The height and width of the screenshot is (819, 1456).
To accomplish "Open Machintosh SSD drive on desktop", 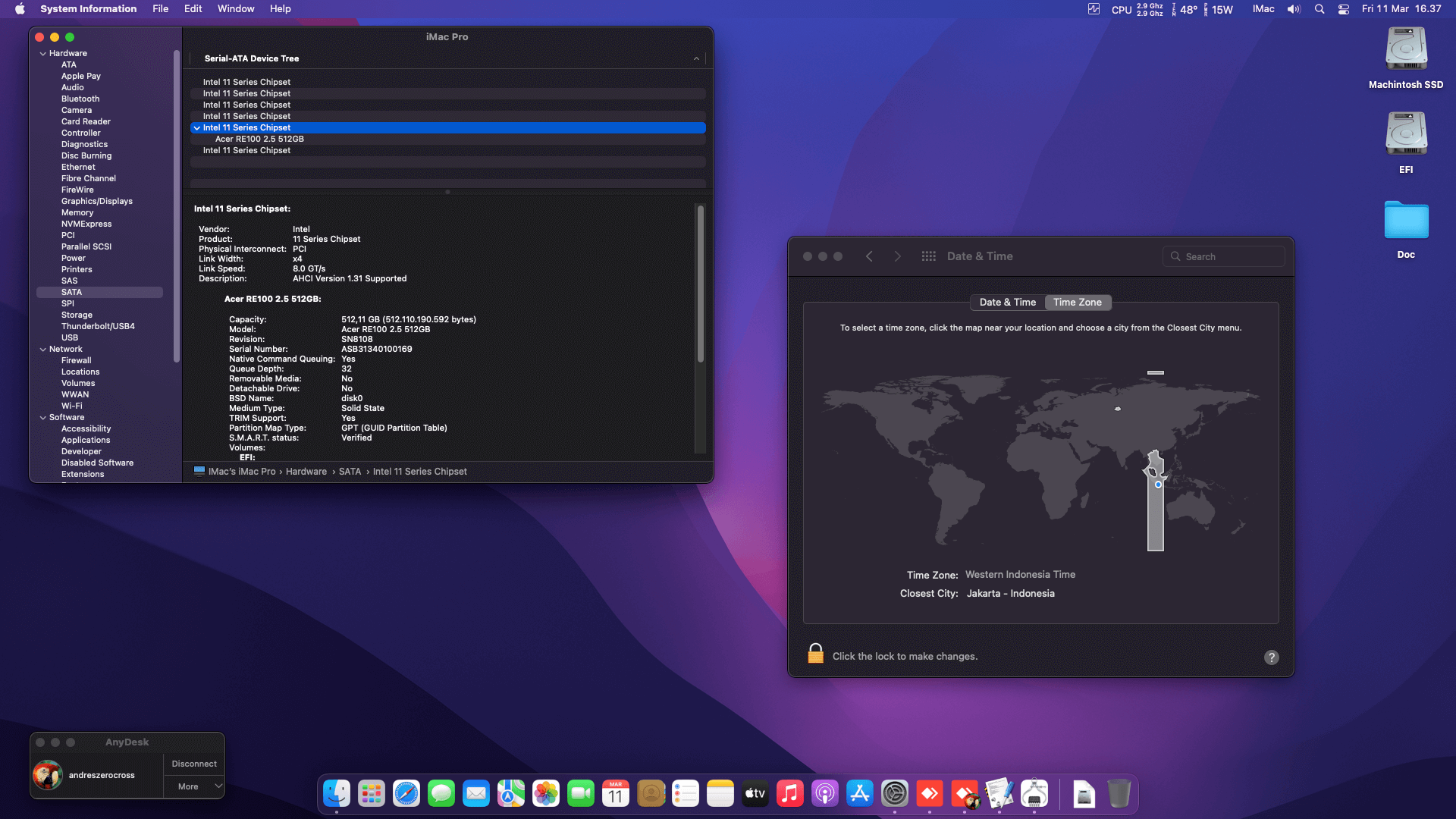I will coord(1406,58).
